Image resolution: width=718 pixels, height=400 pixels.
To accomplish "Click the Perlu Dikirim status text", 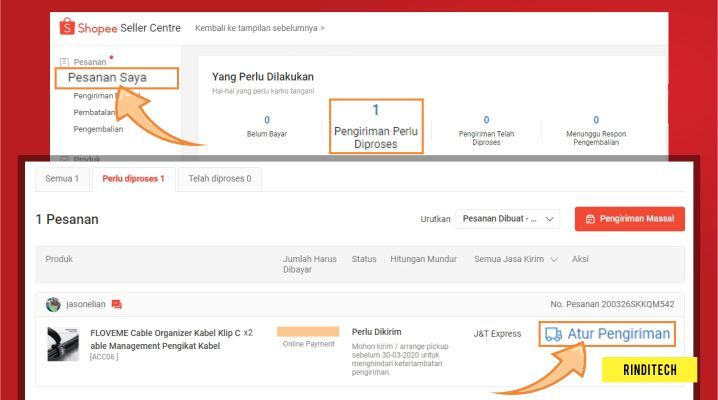I will pos(376,332).
